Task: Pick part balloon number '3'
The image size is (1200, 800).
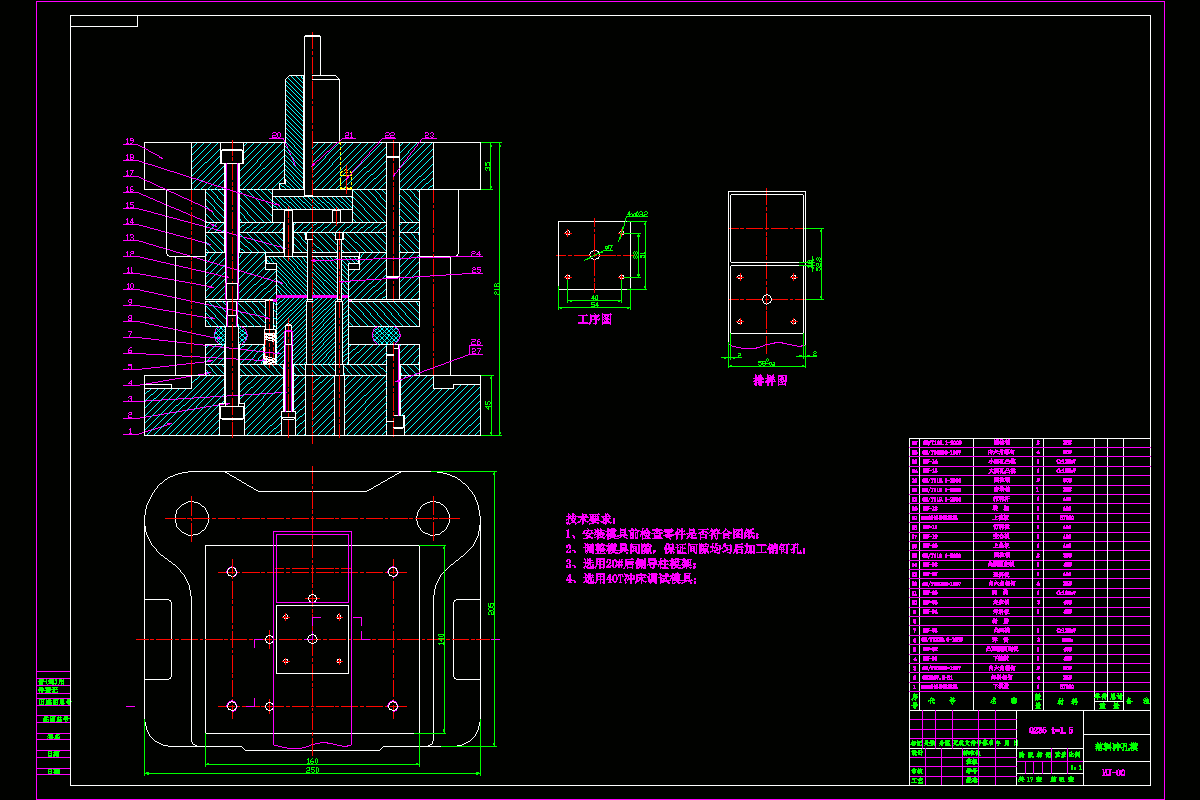Action: click(130, 399)
